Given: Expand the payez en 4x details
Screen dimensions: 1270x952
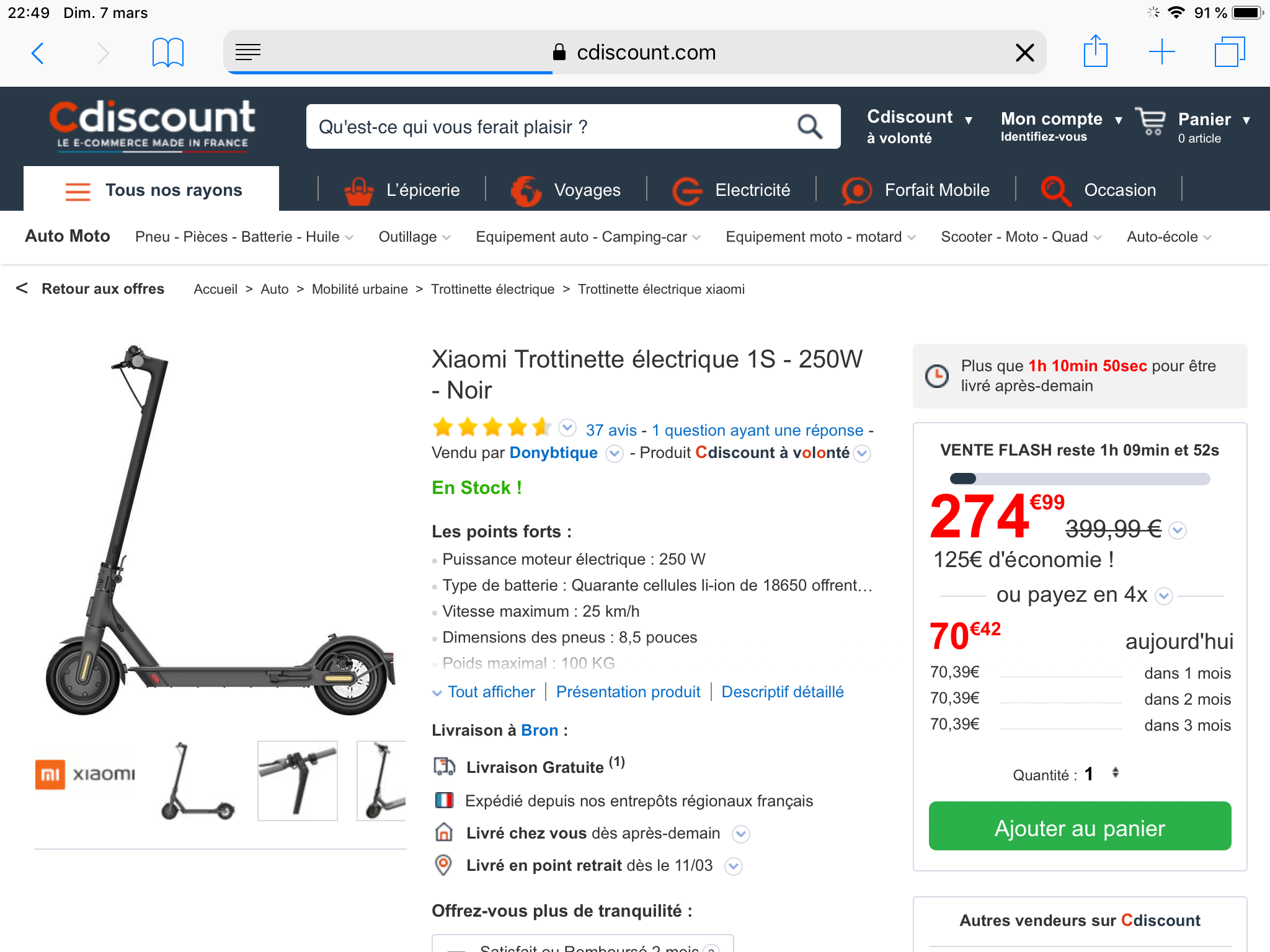Looking at the screenshot, I should tap(1164, 596).
